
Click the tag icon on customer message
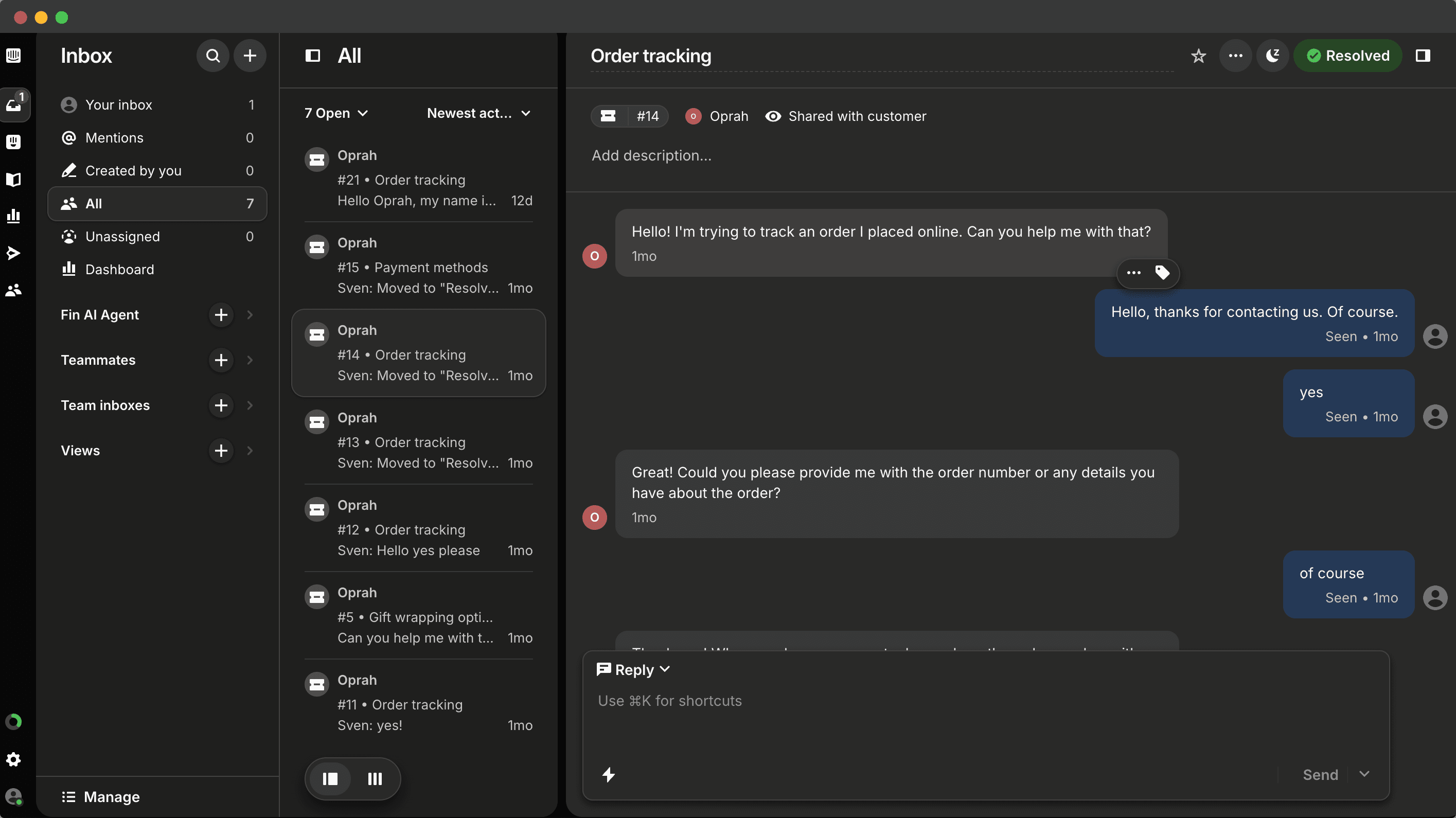tap(1162, 273)
